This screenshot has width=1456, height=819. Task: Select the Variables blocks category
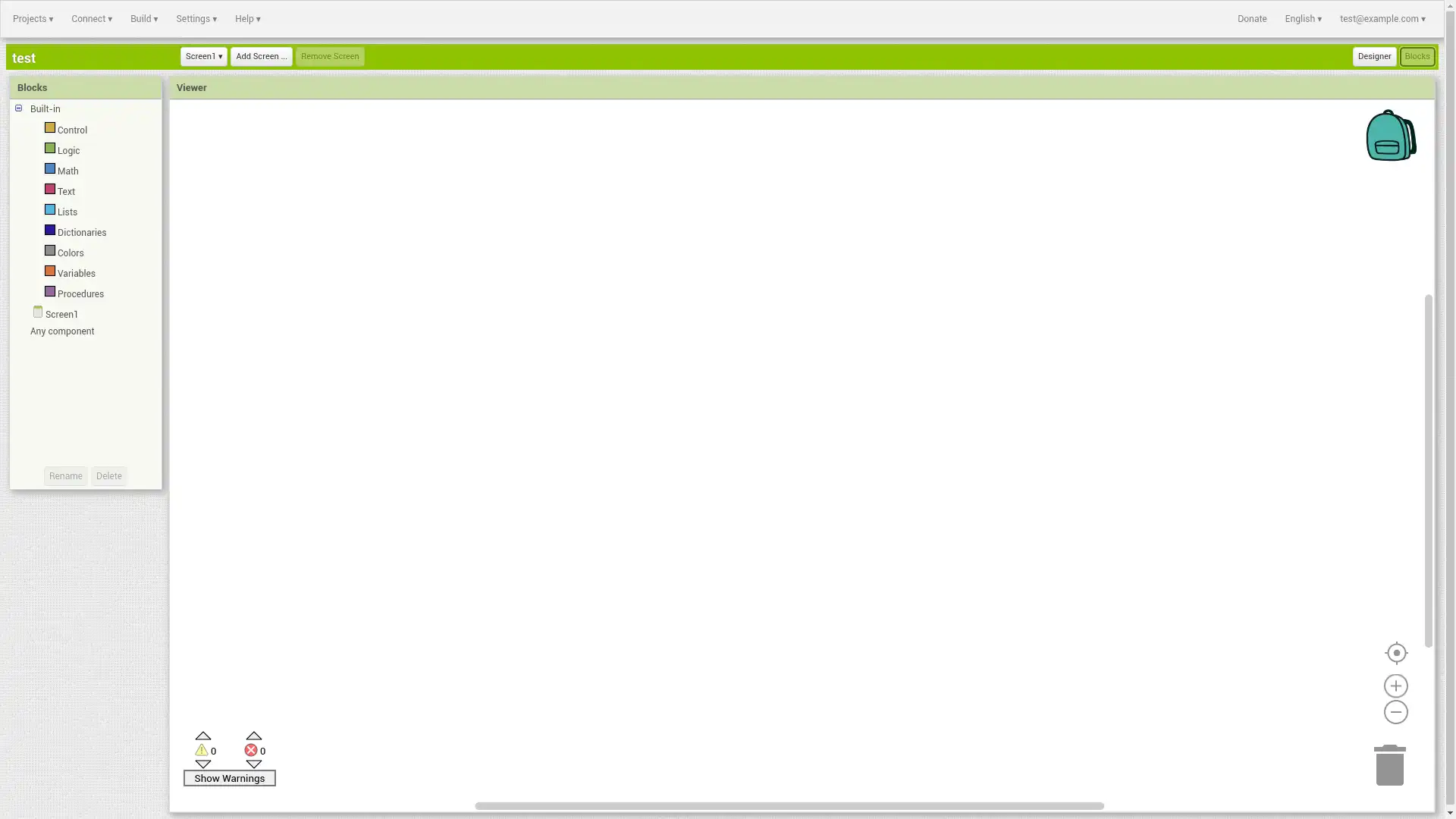[x=76, y=273]
